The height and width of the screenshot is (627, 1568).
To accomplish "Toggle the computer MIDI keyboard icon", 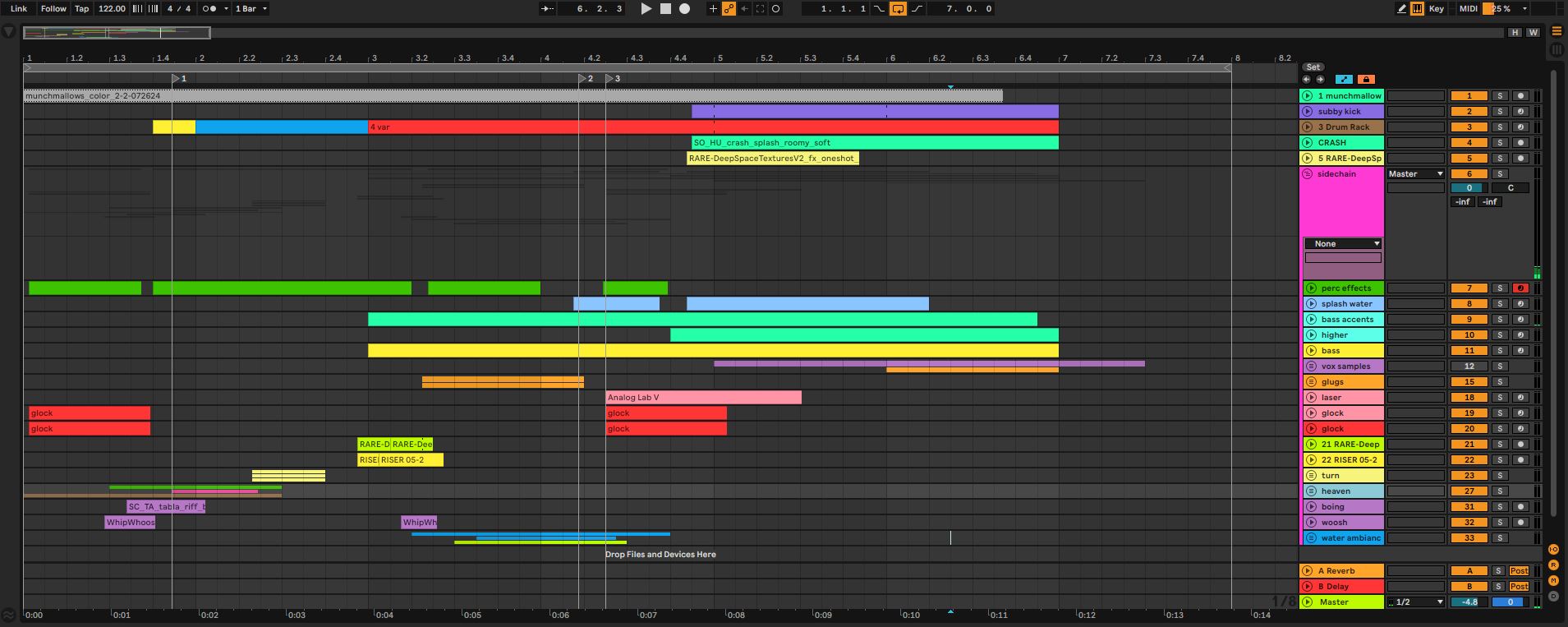I will click(1417, 9).
